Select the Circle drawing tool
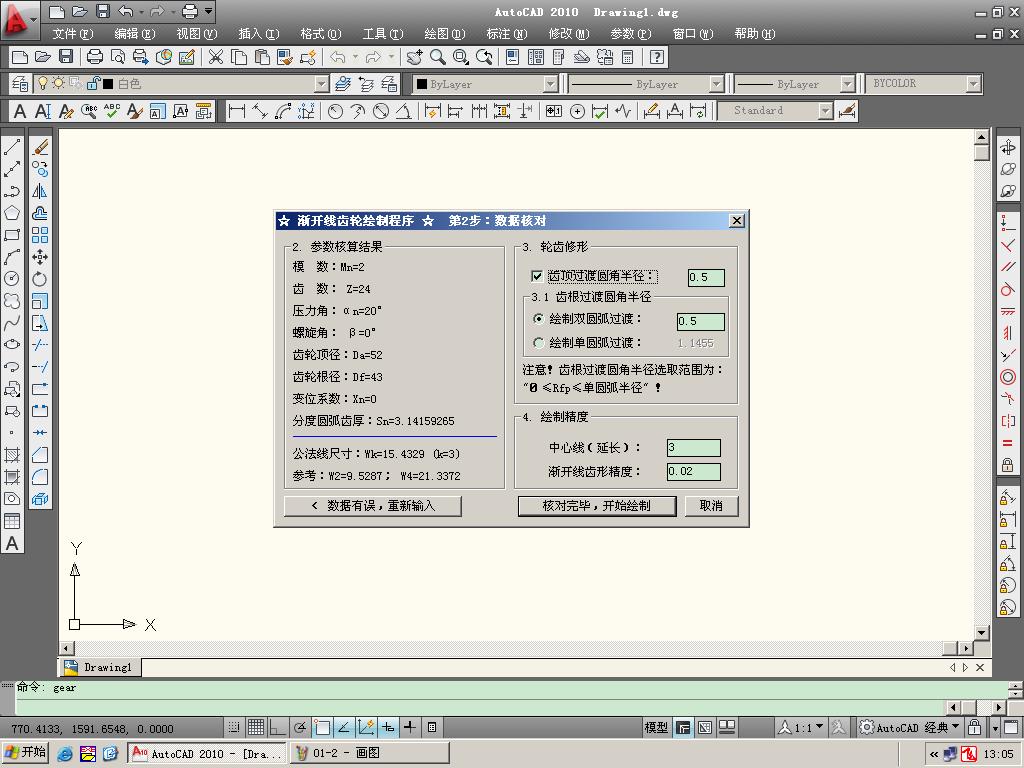Viewport: 1024px width, 768px height. (x=12, y=279)
